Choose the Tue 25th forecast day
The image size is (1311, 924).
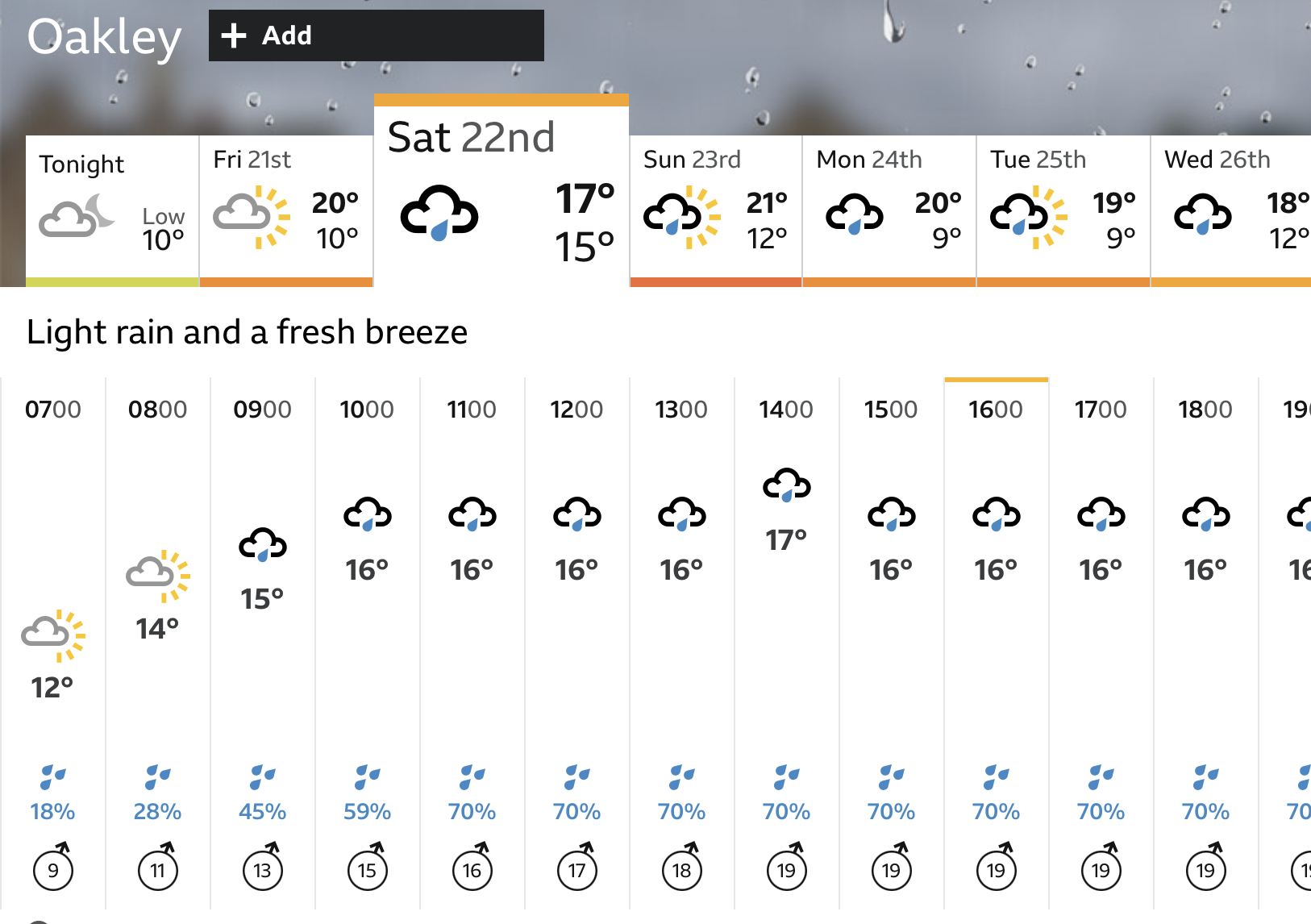(x=1063, y=211)
